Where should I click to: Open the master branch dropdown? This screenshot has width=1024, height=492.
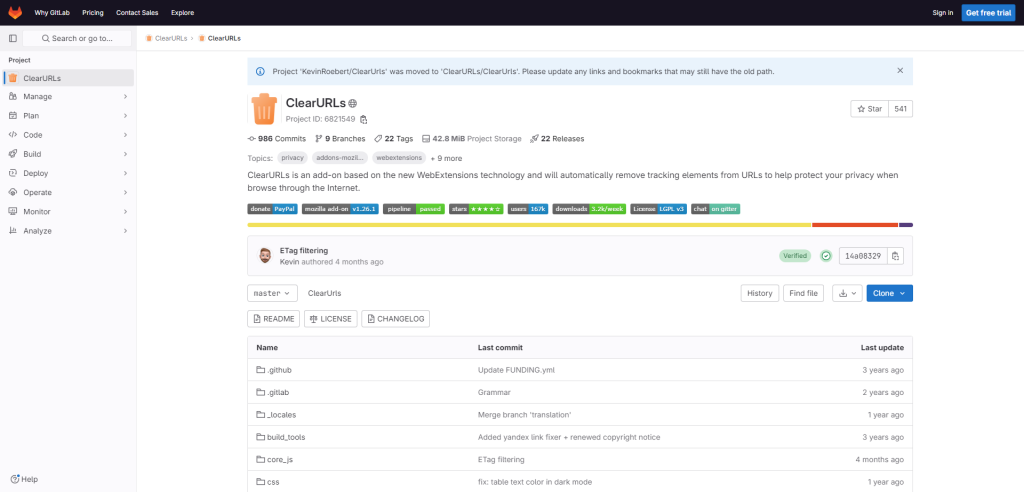click(272, 293)
